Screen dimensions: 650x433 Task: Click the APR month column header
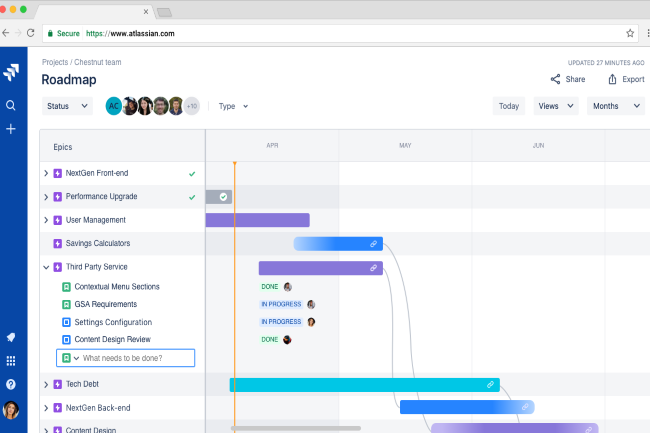point(272,145)
